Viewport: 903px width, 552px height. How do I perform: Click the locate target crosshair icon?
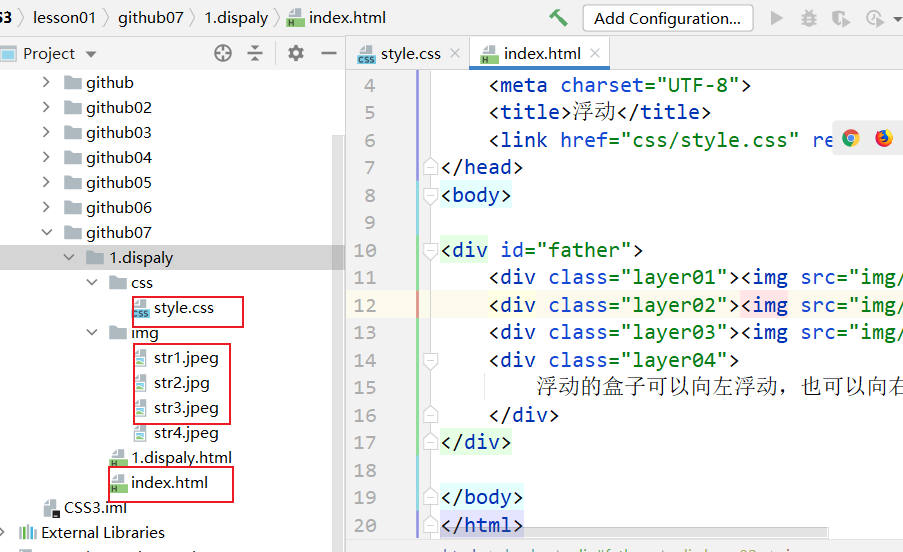click(223, 53)
